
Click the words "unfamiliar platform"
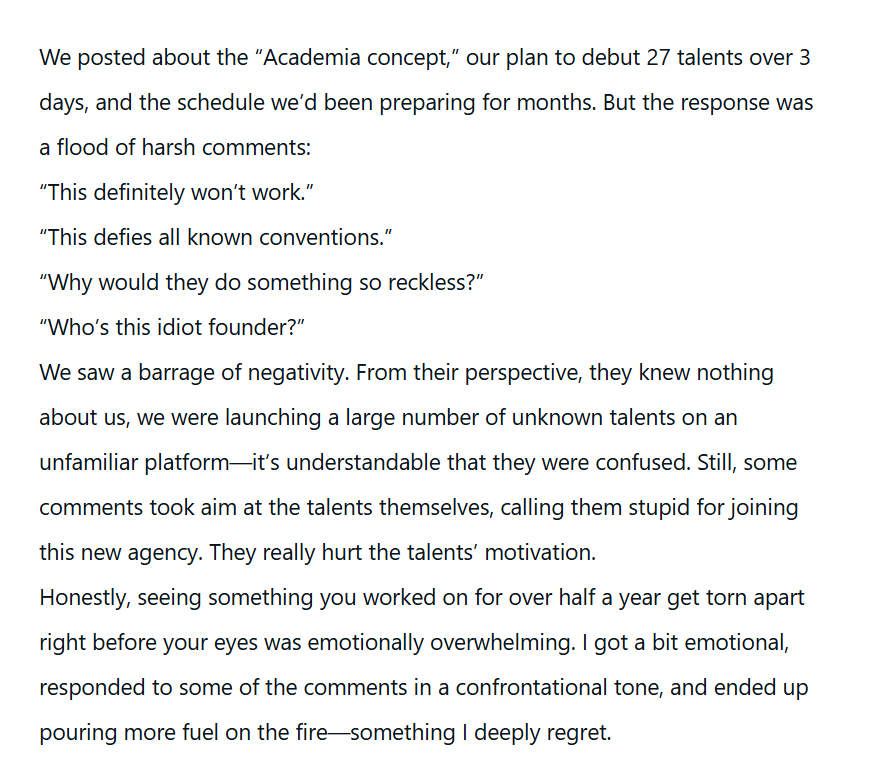click(134, 463)
